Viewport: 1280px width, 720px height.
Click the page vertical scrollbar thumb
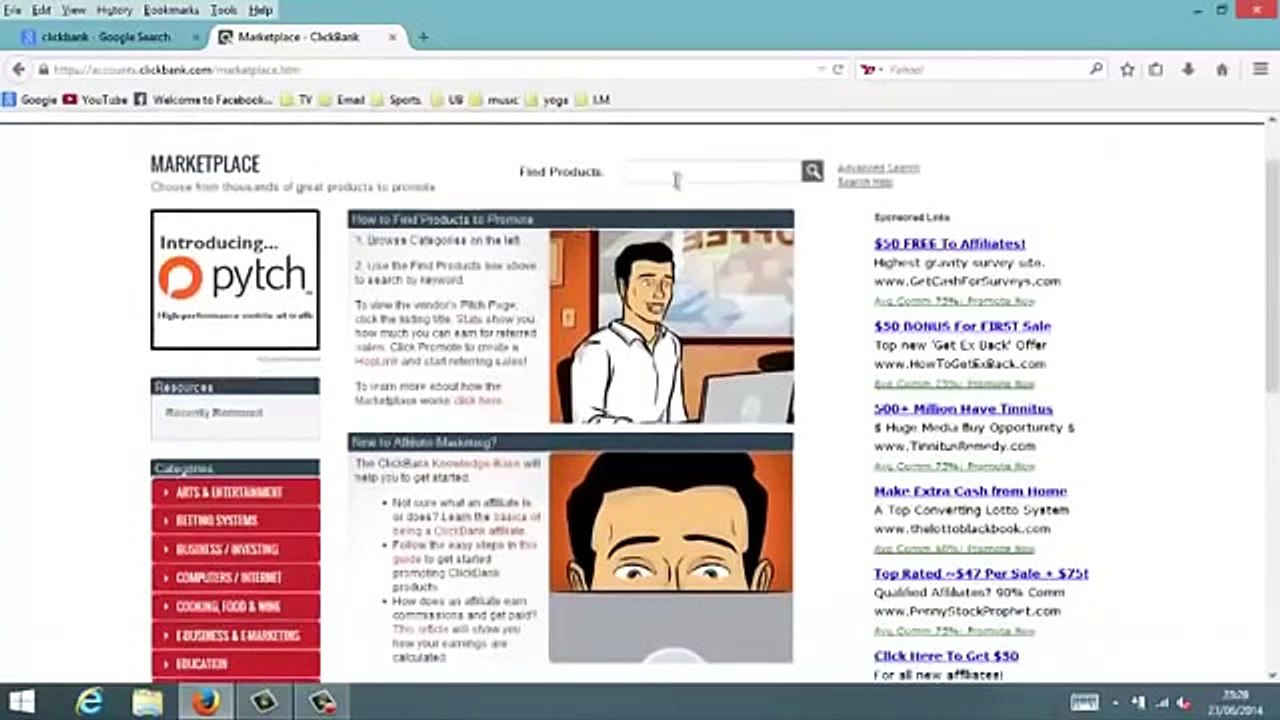tap(1271, 275)
